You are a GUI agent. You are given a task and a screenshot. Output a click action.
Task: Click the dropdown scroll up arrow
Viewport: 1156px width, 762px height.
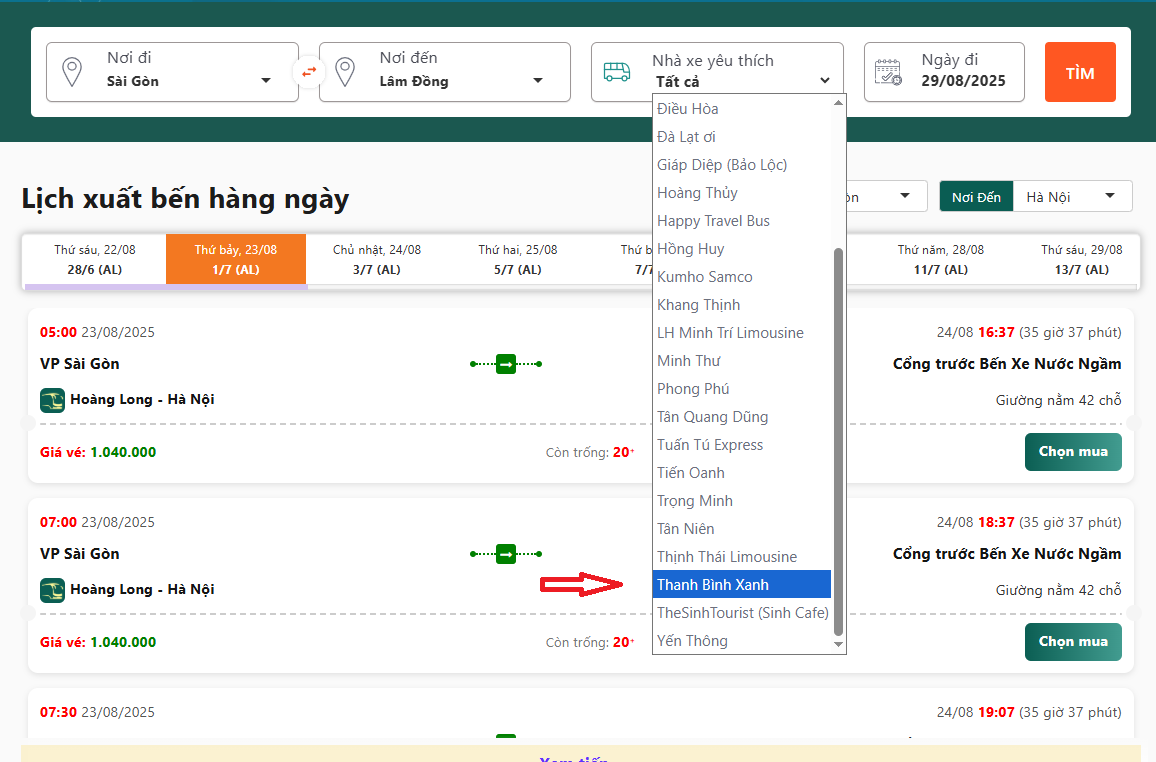(838, 102)
